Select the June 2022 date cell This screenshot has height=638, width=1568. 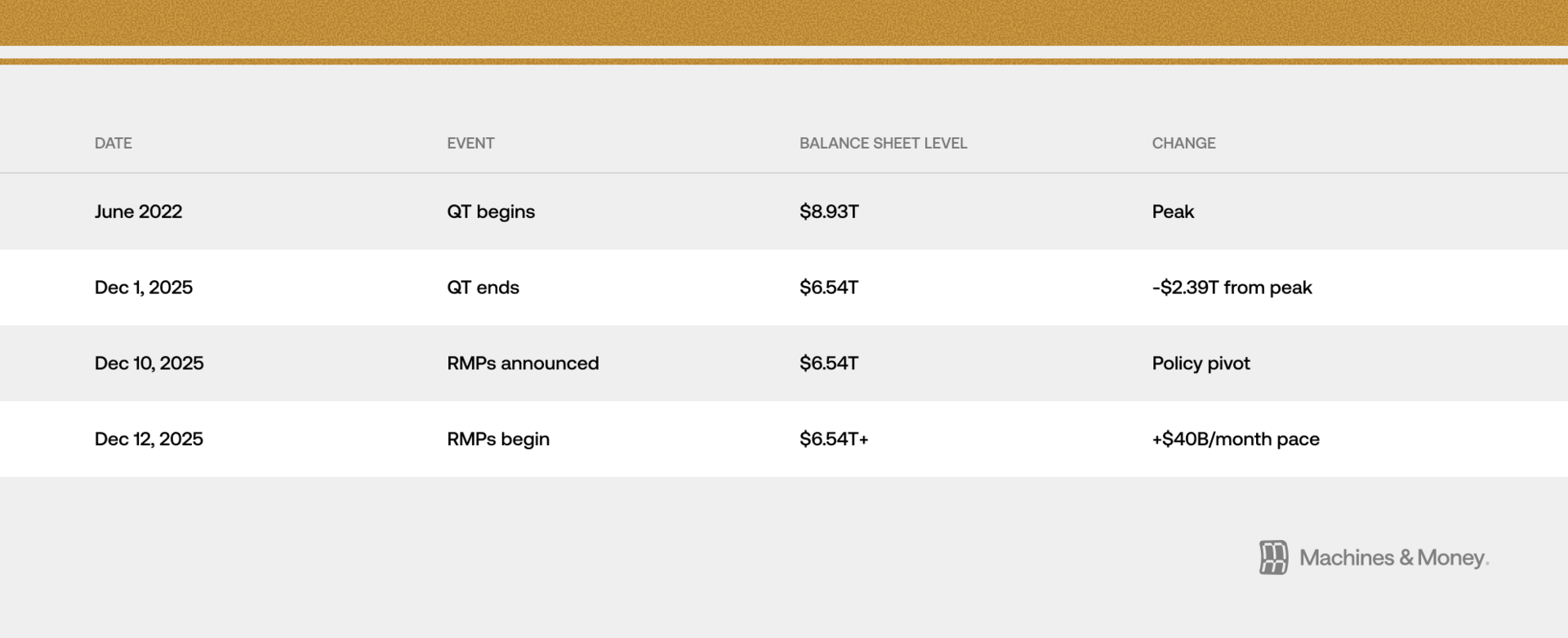pos(138,212)
